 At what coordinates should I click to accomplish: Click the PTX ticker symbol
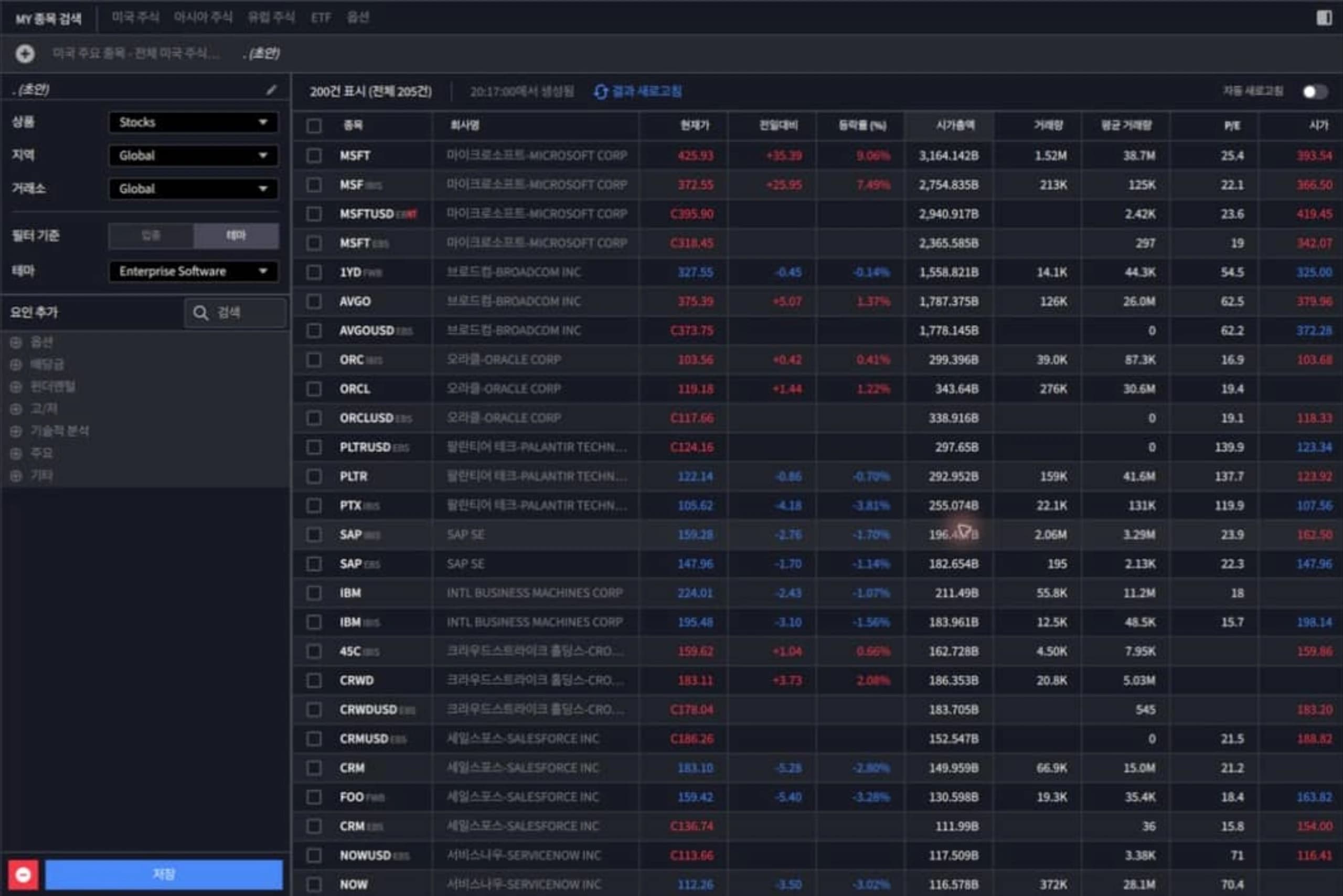click(x=350, y=505)
